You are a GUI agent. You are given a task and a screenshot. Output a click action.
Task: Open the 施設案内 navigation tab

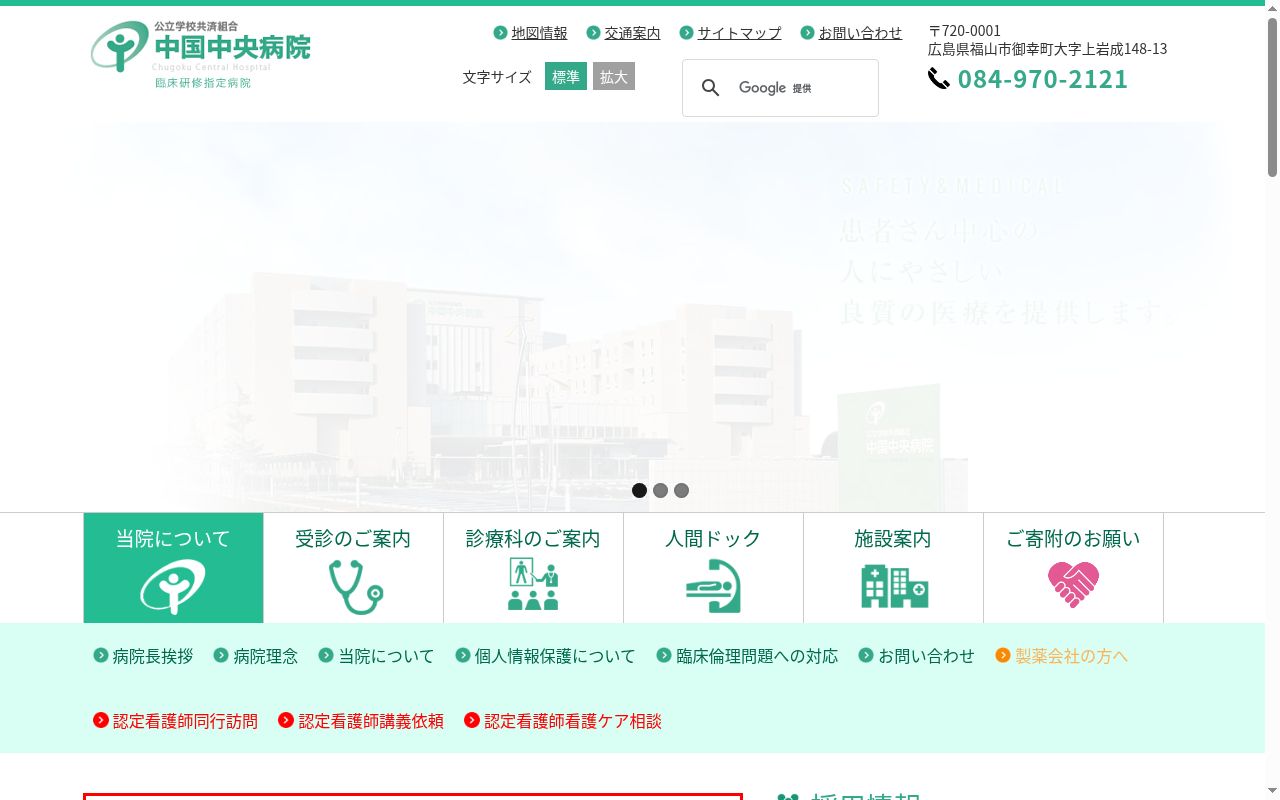point(893,568)
